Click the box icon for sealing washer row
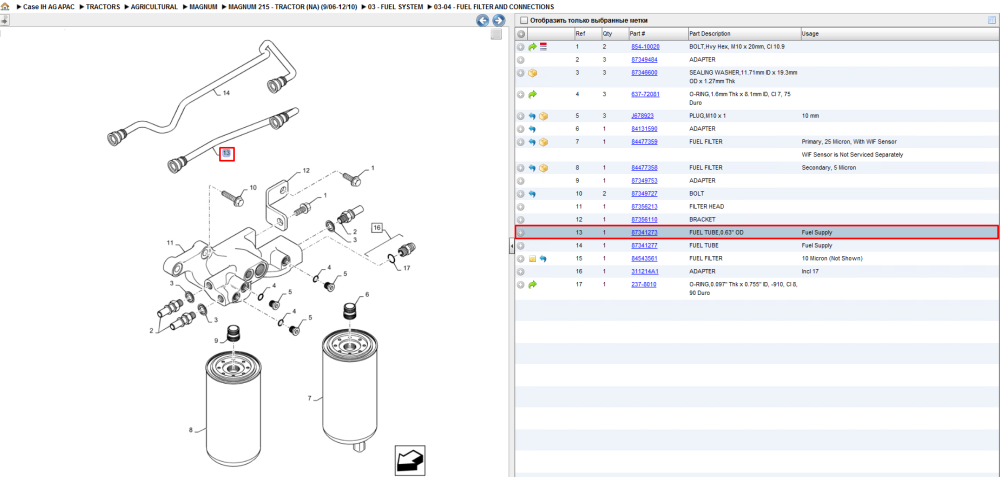 [532, 73]
